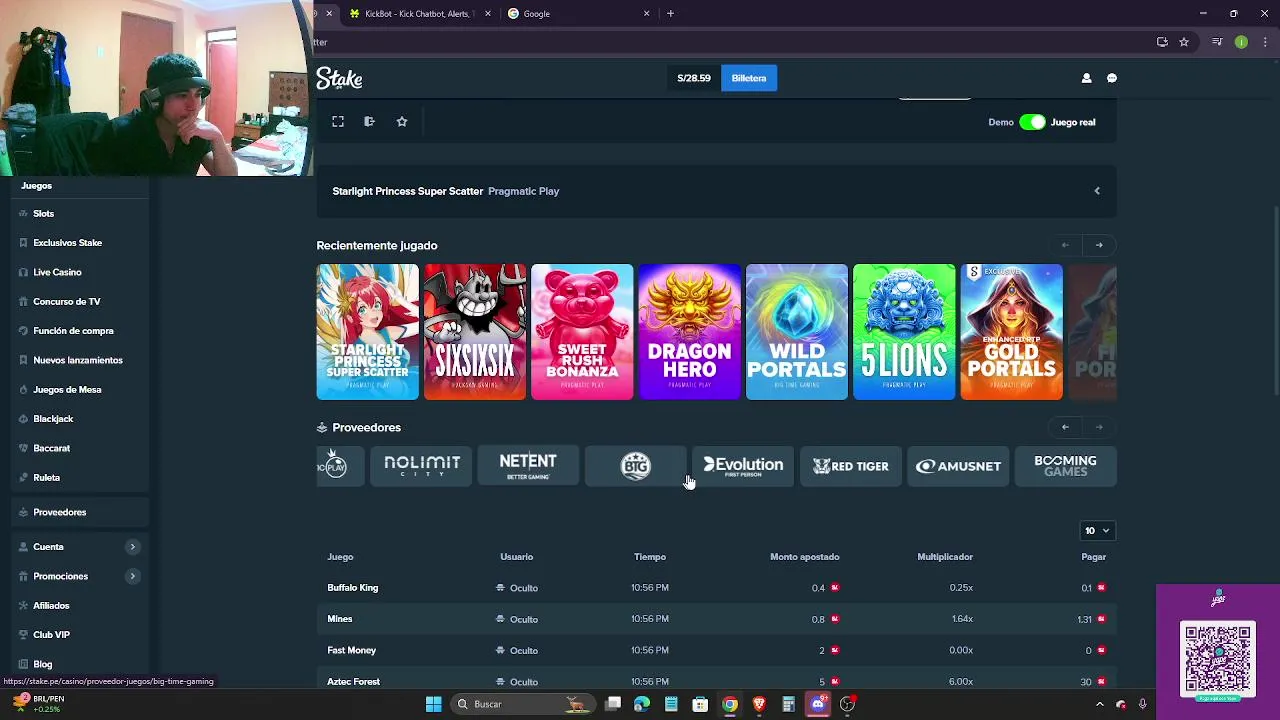Image resolution: width=1280 pixels, height=720 pixels.
Task: Click Mines in bets table
Action: pyautogui.click(x=340, y=619)
